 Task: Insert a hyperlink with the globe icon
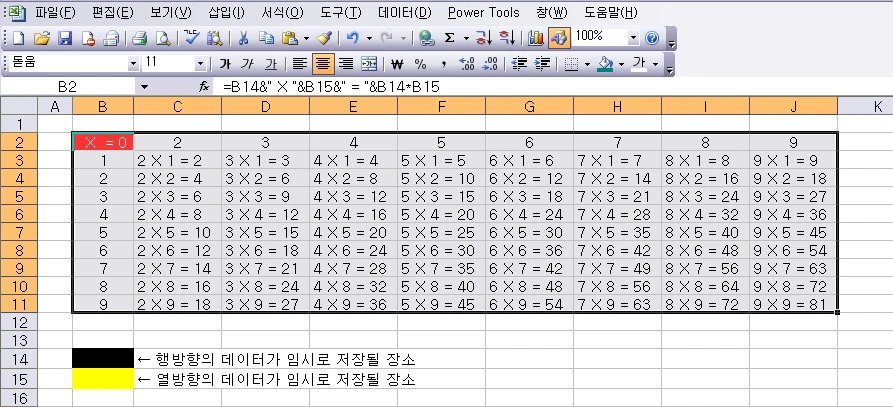coord(427,38)
